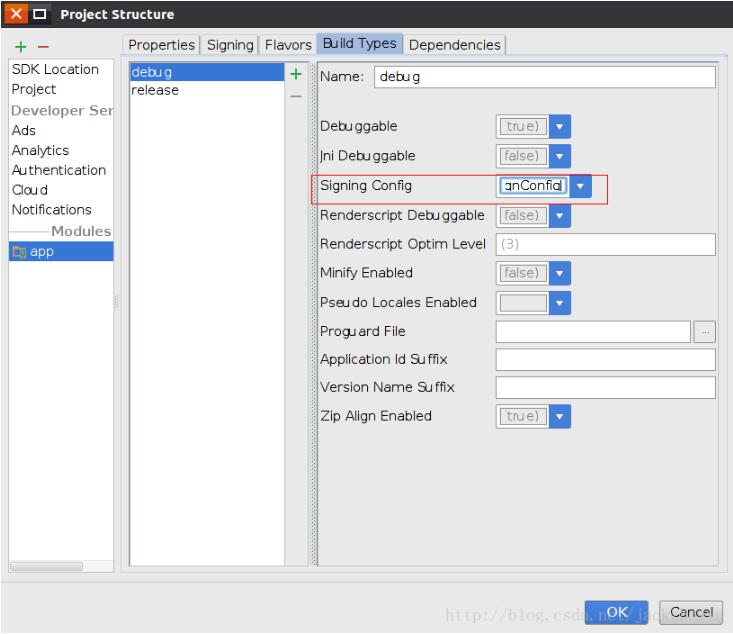
Task: Remove selected build type with minus icon
Action: [x=296, y=96]
